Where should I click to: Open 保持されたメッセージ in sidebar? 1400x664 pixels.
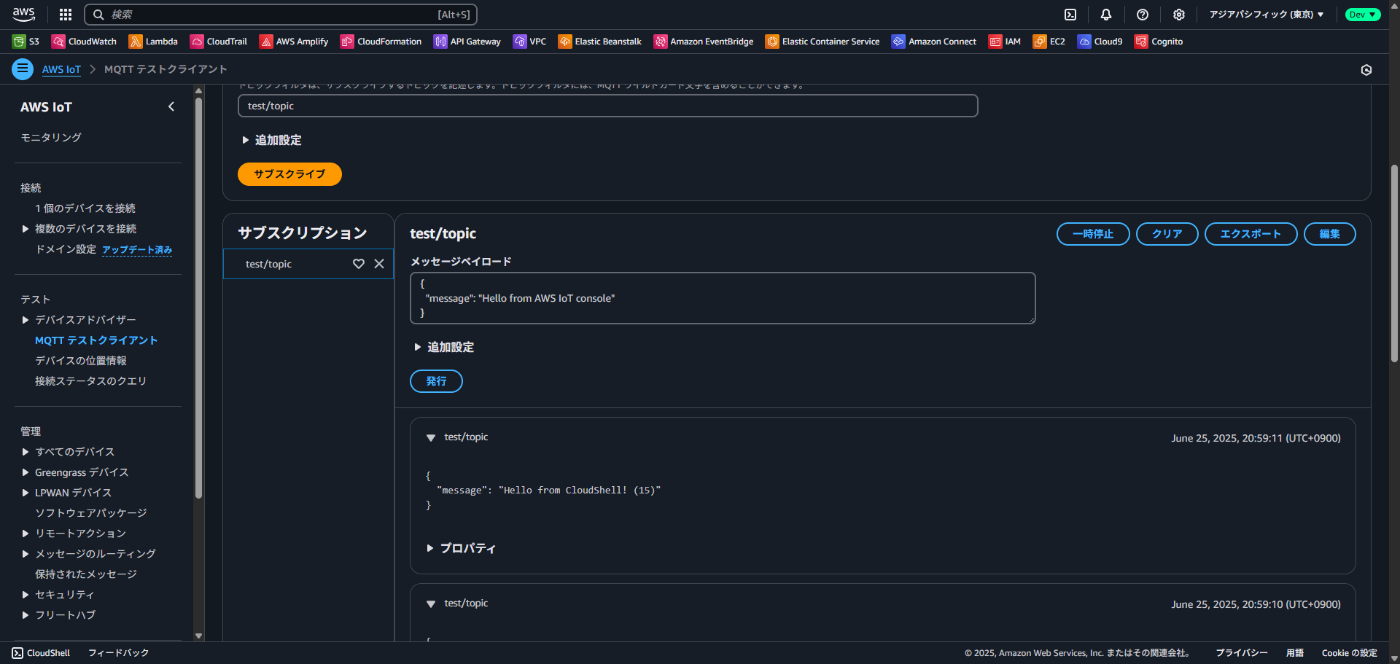(86, 574)
